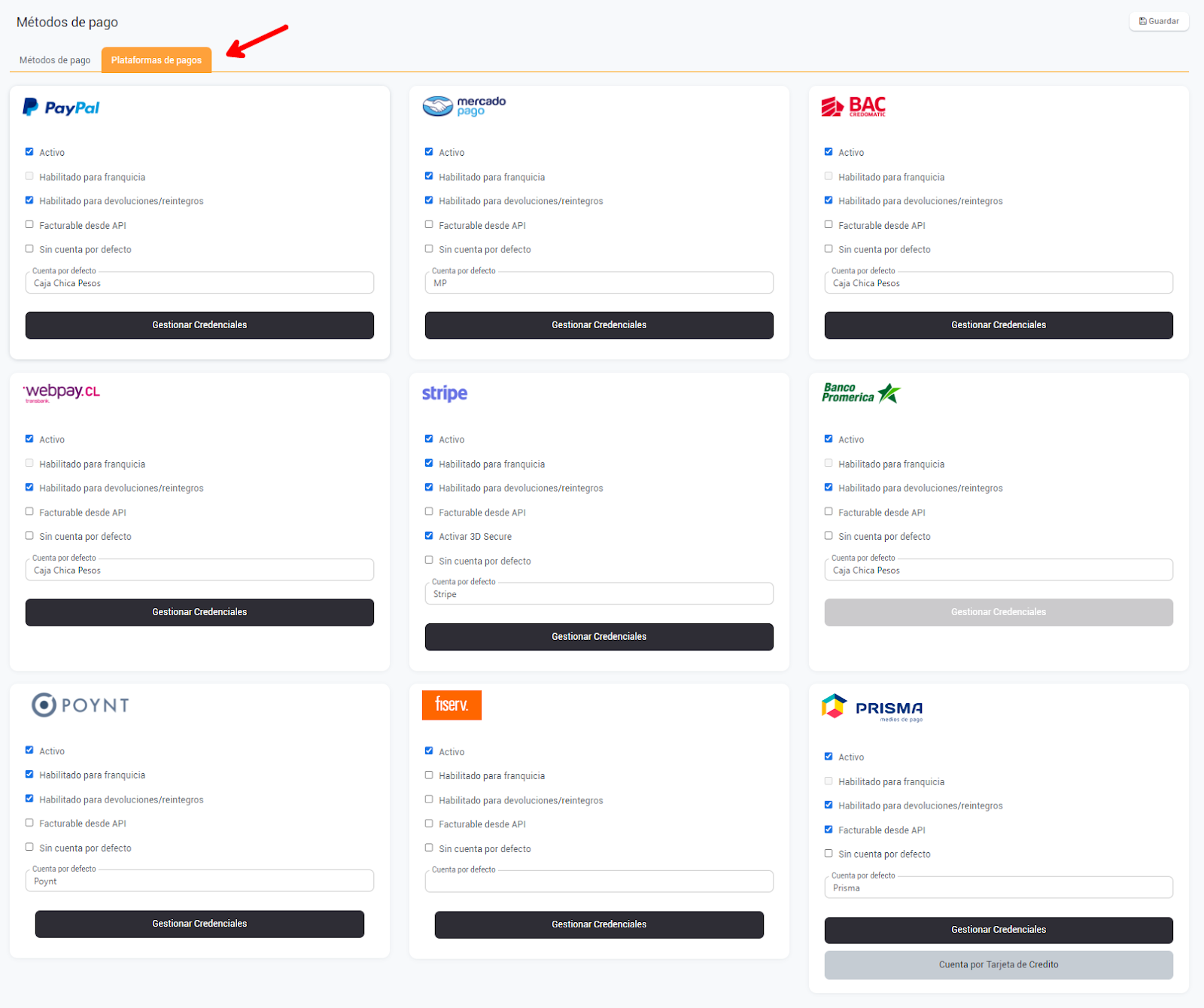The image size is (1204, 1008).
Task: Click the Stripe logo
Action: click(445, 393)
